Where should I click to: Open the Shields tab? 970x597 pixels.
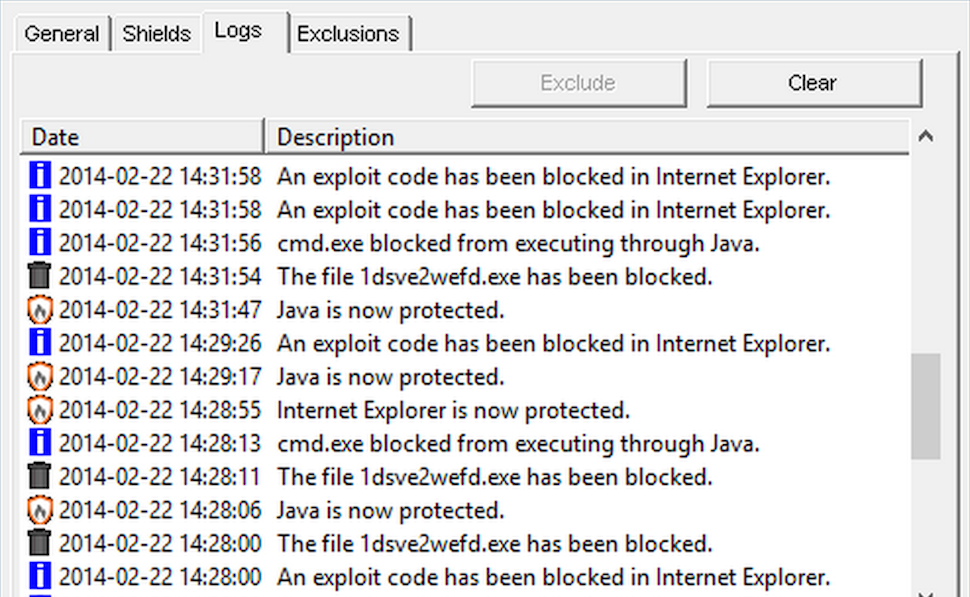(156, 34)
